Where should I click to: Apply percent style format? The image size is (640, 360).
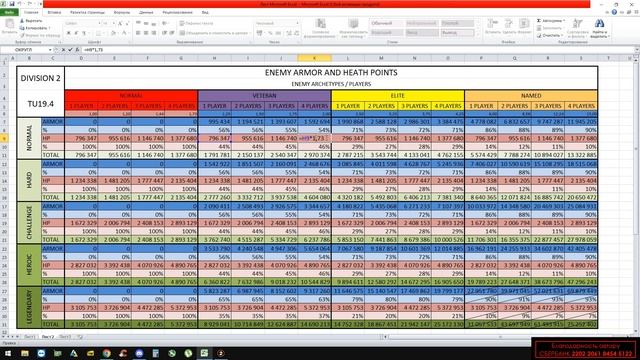270,33
